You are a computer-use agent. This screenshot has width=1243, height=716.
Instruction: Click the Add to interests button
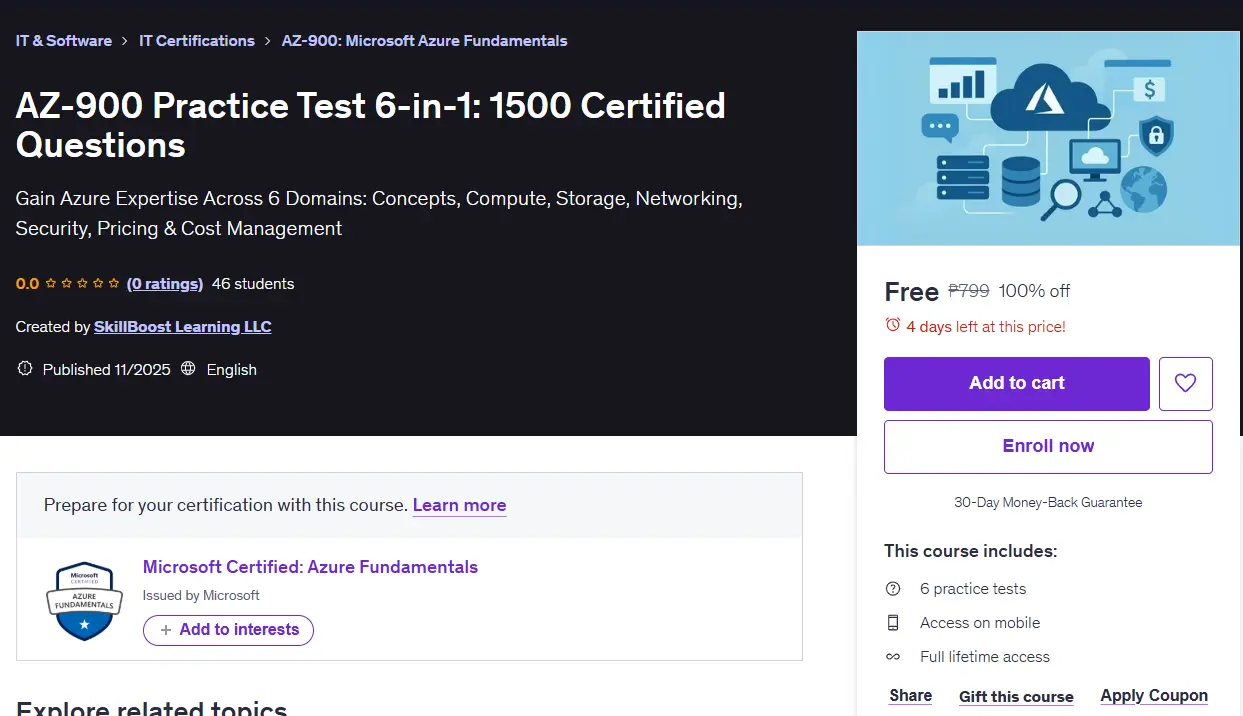pyautogui.click(x=228, y=630)
